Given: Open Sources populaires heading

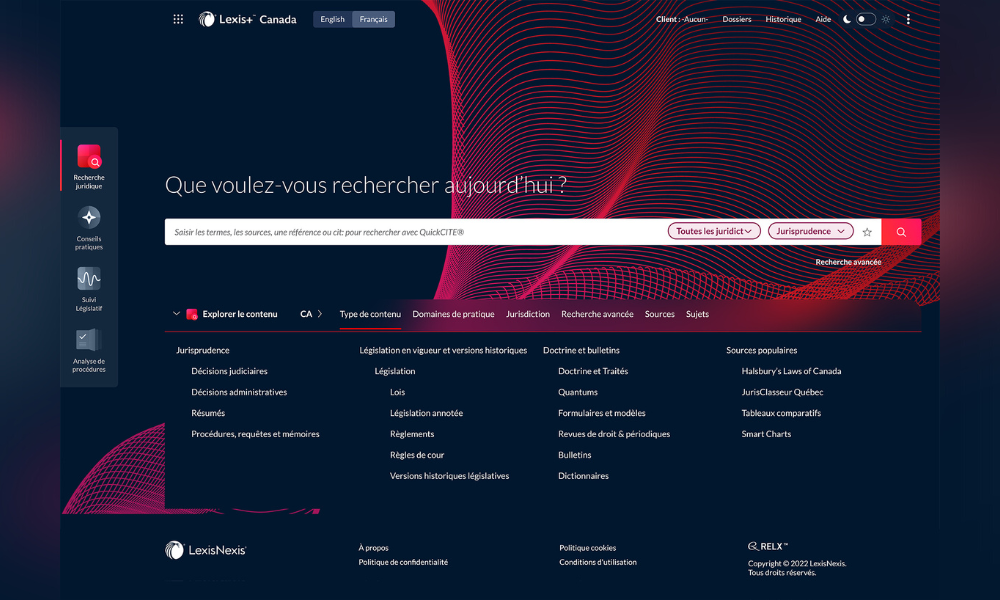Looking at the screenshot, I should (x=761, y=350).
